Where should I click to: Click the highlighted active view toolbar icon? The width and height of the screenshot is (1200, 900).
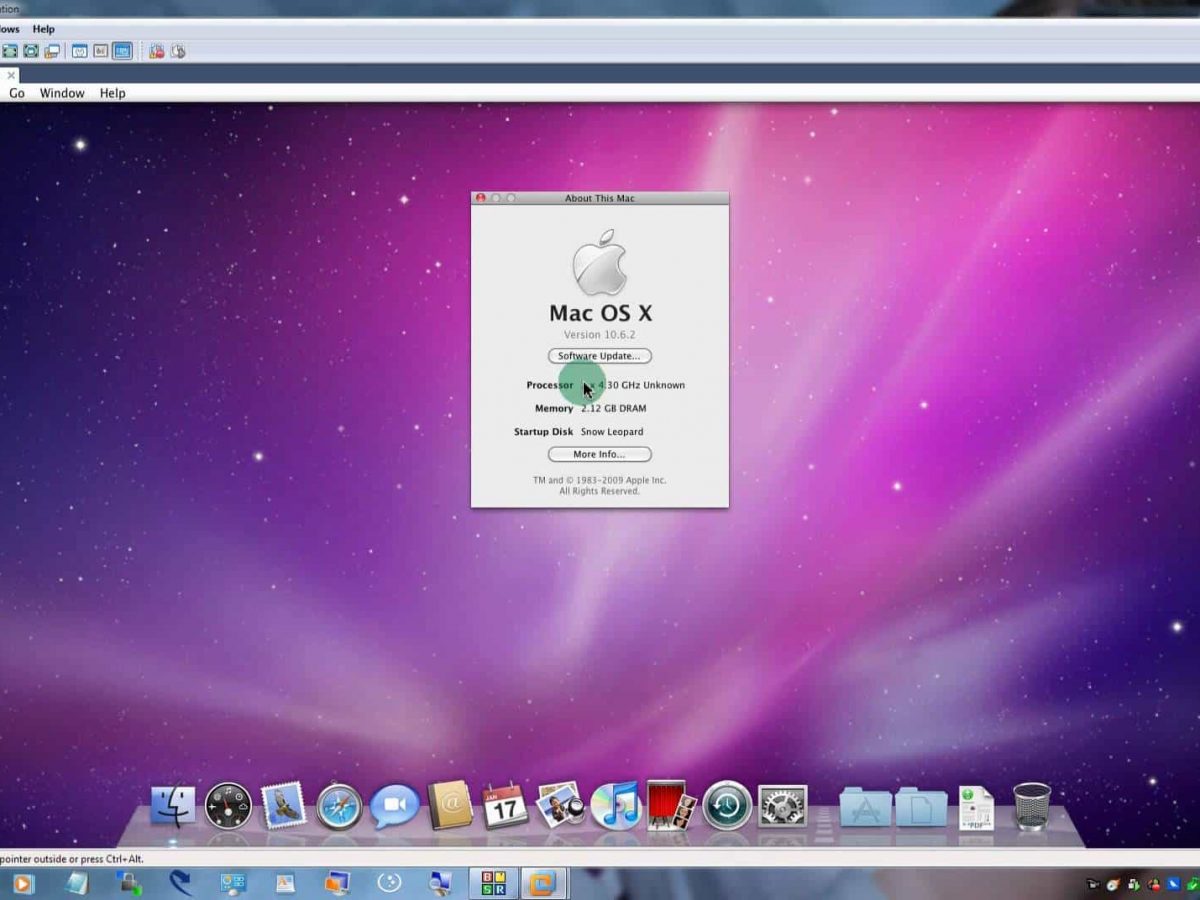tap(122, 51)
